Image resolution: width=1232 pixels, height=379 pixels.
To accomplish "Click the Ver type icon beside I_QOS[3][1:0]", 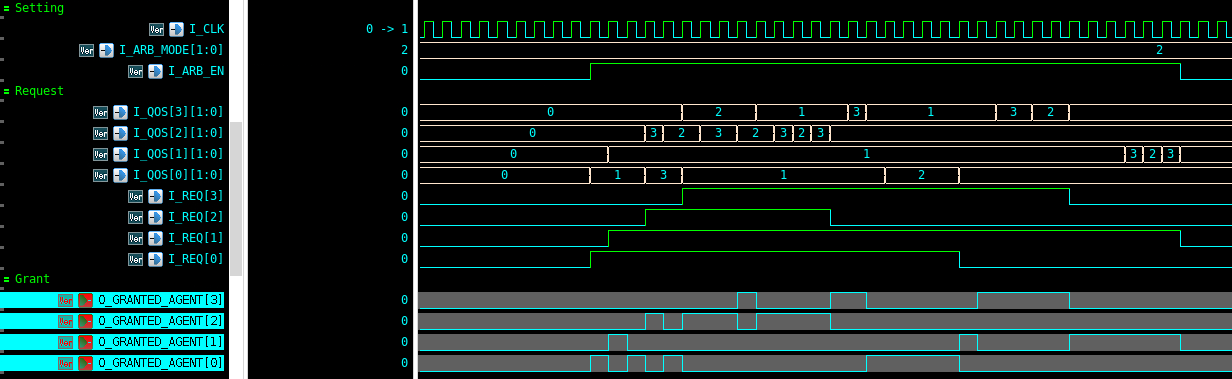I will pos(101,112).
